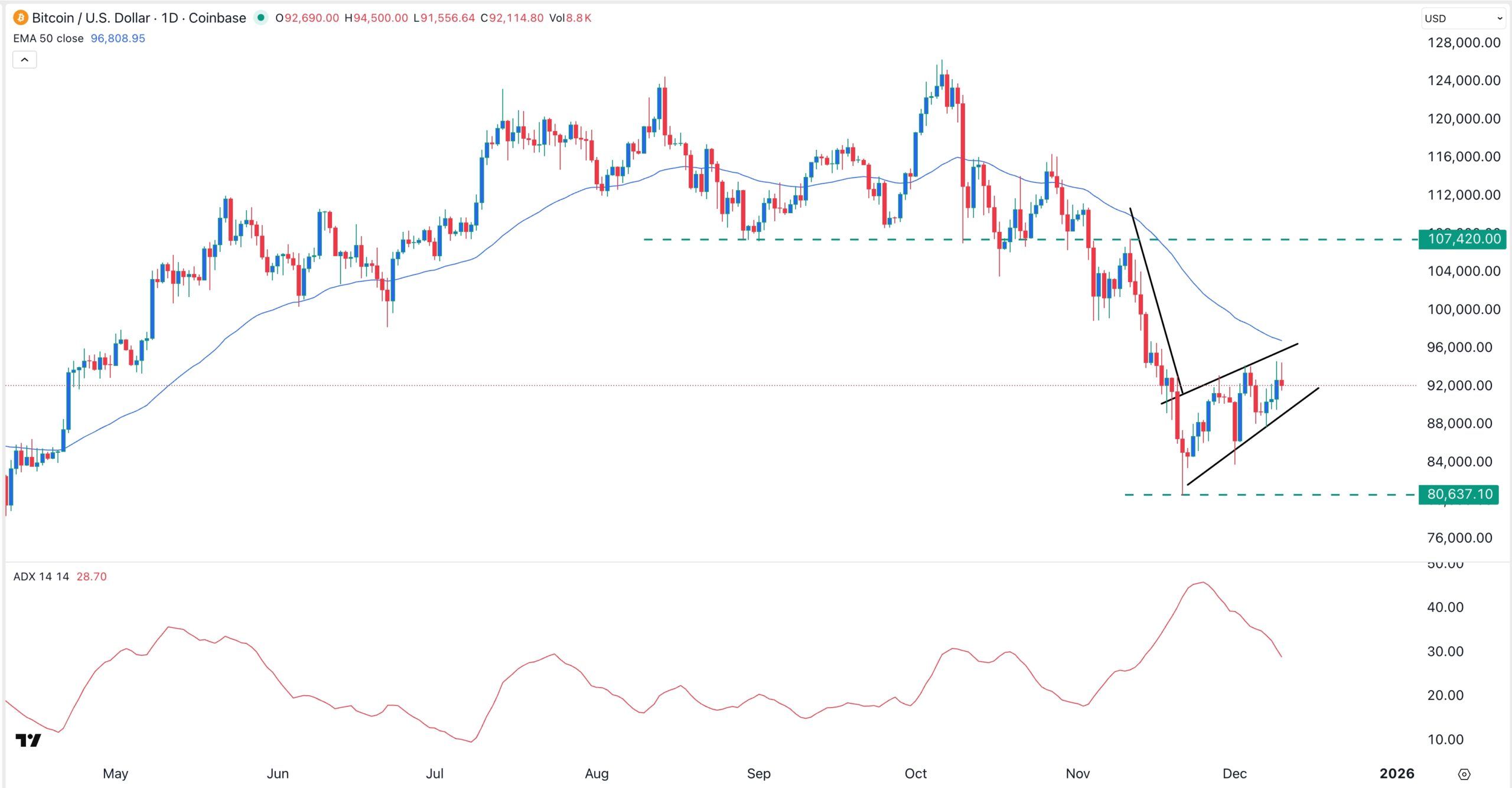Screen dimensions: 1512x788
Task: Click the blue EMA value 96,808.95
Action: click(x=118, y=38)
